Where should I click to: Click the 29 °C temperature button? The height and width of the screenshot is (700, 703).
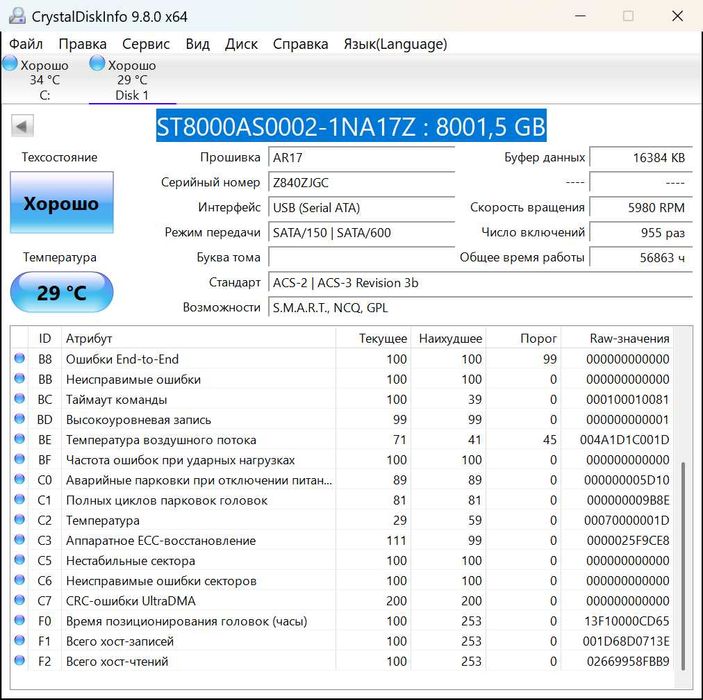coord(61,292)
